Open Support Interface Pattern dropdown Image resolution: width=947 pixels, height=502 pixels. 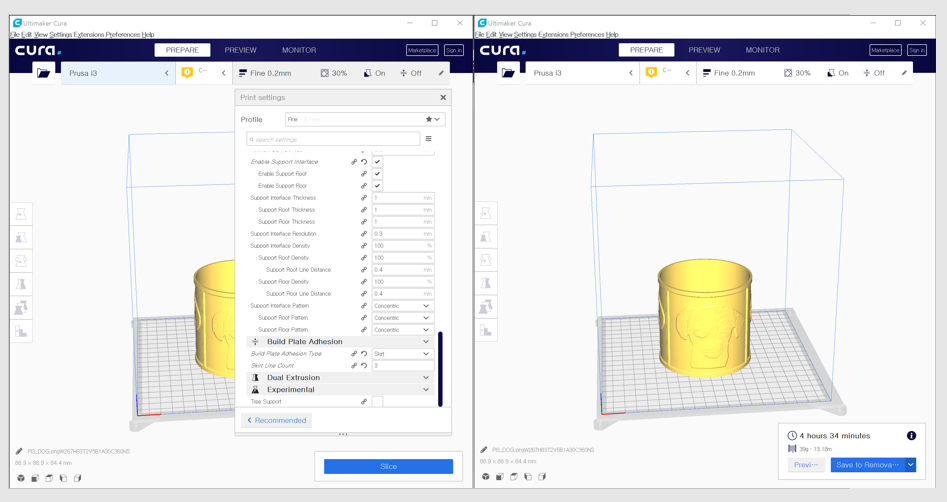pyautogui.click(x=403, y=306)
